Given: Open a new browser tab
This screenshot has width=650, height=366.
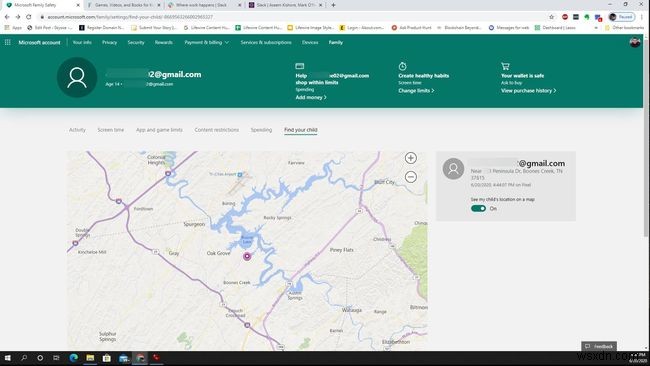Looking at the screenshot, I should click(x=333, y=5).
